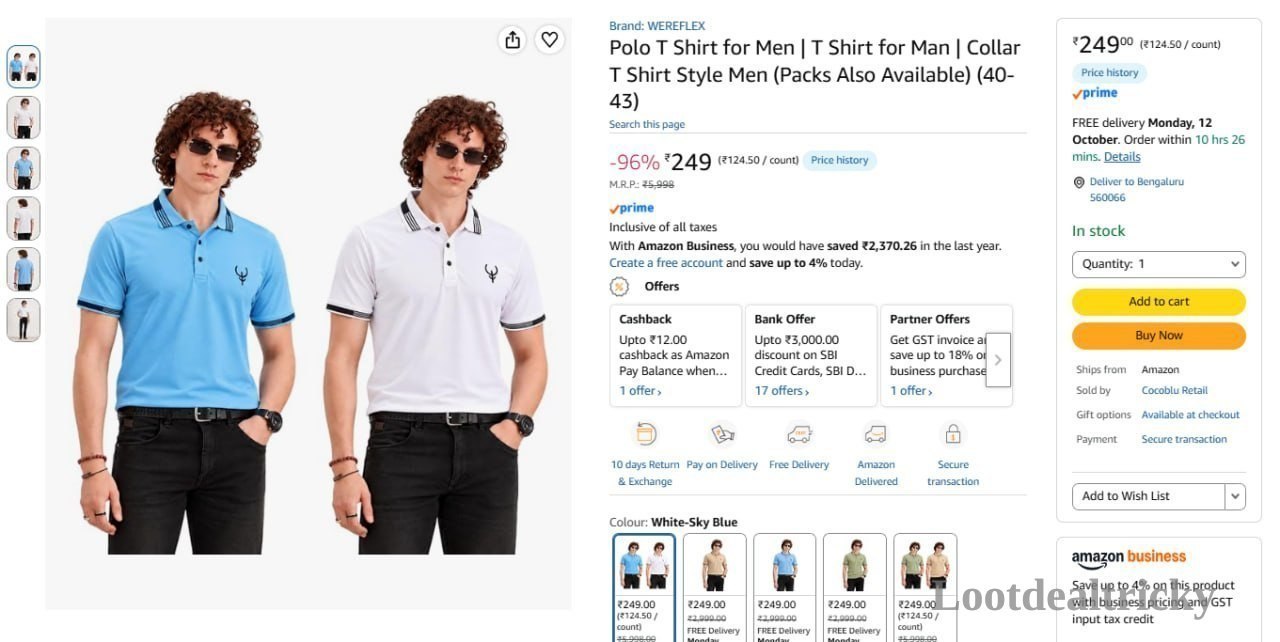Open Price history next to the price
Viewport: 1280px width, 642px height.
click(839, 160)
